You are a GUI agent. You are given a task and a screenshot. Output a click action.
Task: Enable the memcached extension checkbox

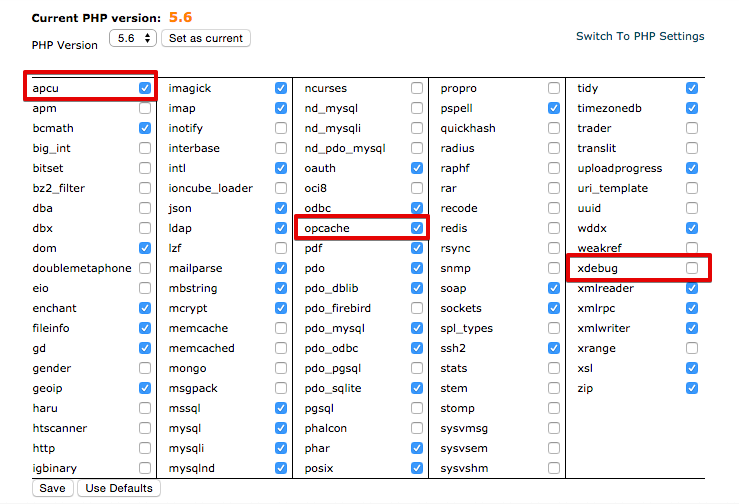(281, 348)
